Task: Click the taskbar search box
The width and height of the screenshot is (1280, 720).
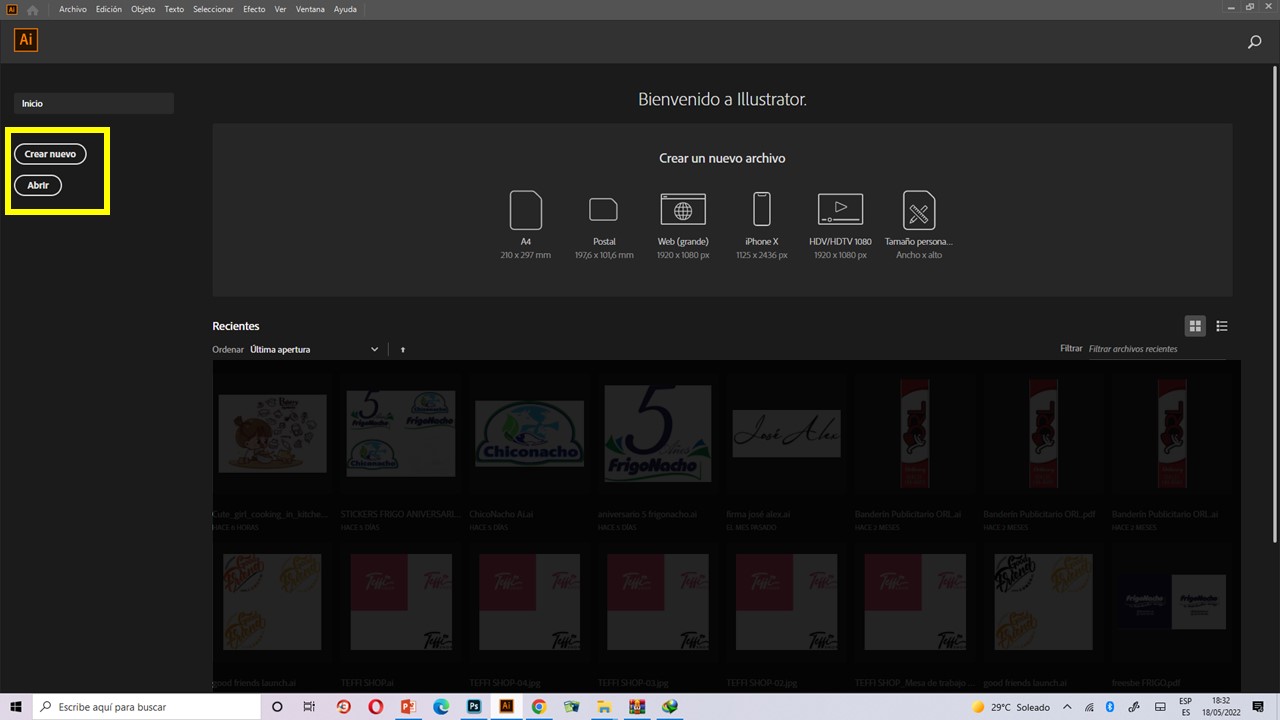Action: pyautogui.click(x=146, y=707)
